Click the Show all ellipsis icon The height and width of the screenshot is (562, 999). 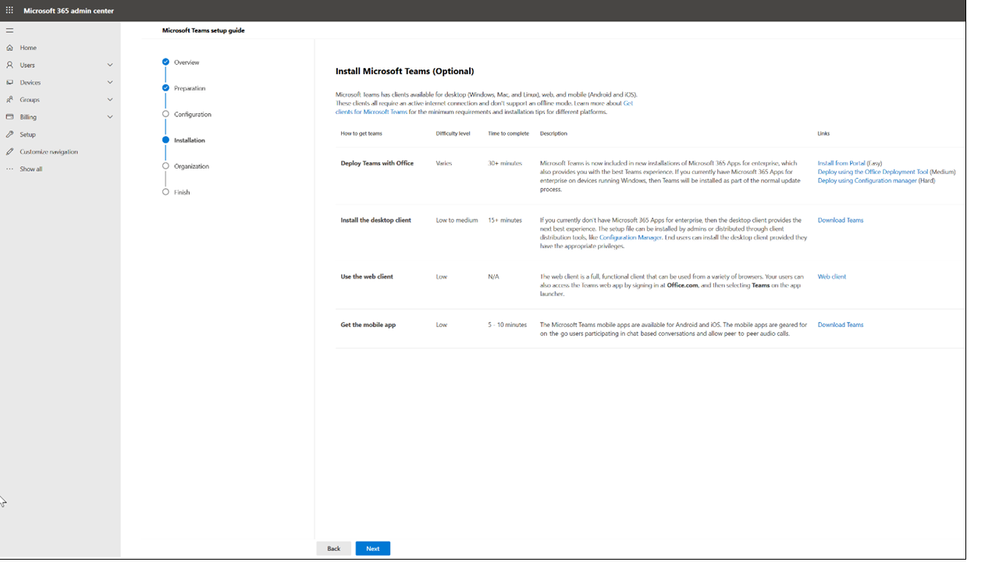click(10, 169)
